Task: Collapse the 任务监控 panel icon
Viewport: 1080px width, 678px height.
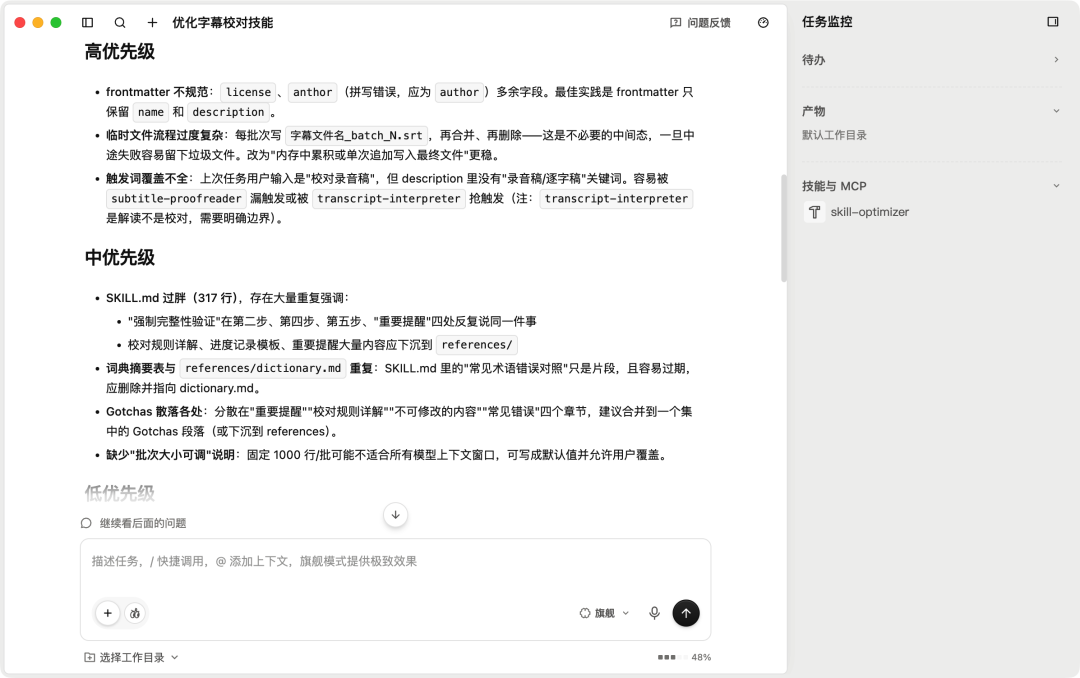Action: point(1052,22)
